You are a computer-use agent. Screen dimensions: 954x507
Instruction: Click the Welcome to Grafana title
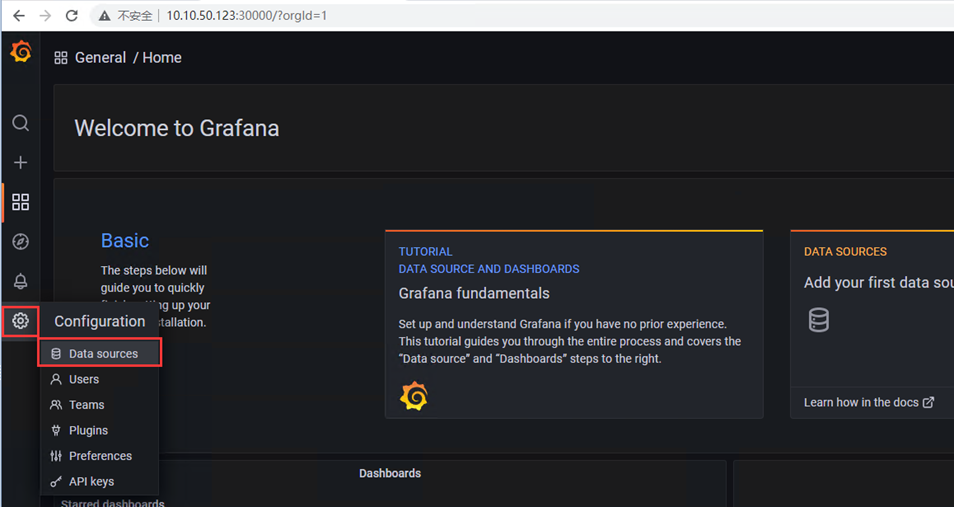pos(176,128)
